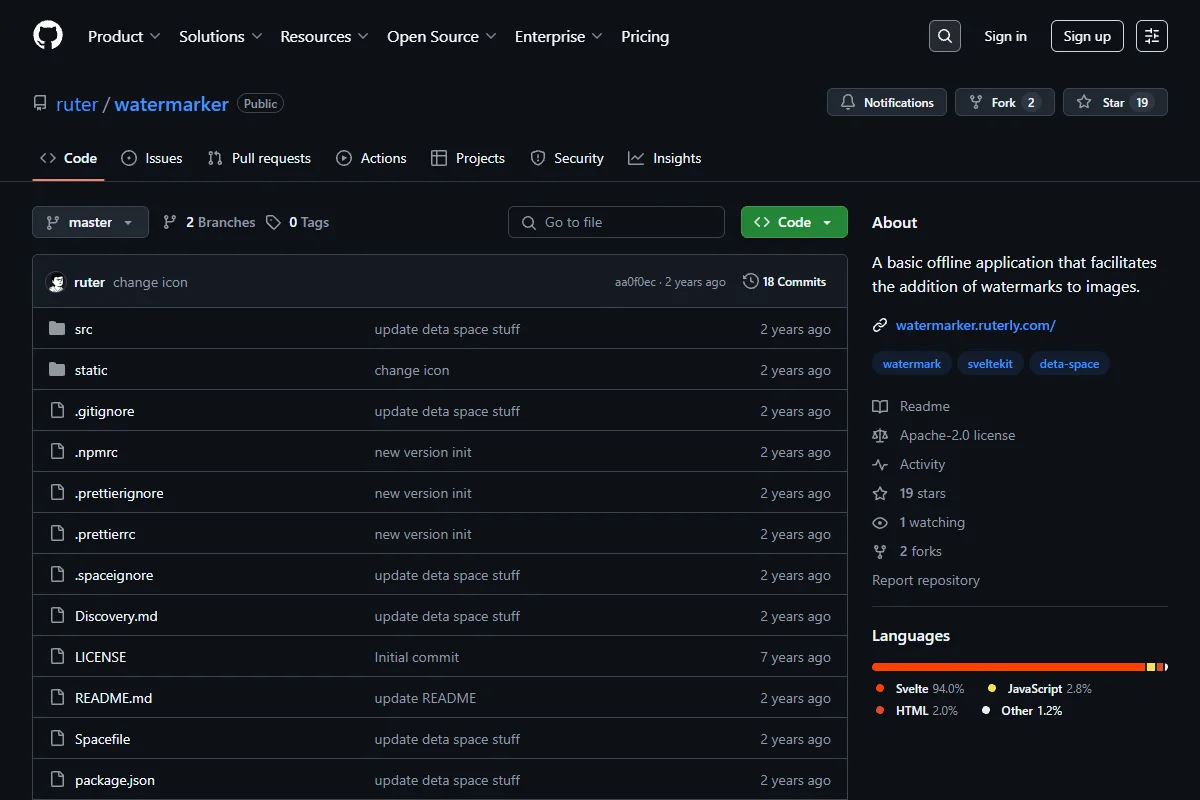The image size is (1200, 800).
Task: Expand the master branch dropdown
Action: (x=90, y=222)
